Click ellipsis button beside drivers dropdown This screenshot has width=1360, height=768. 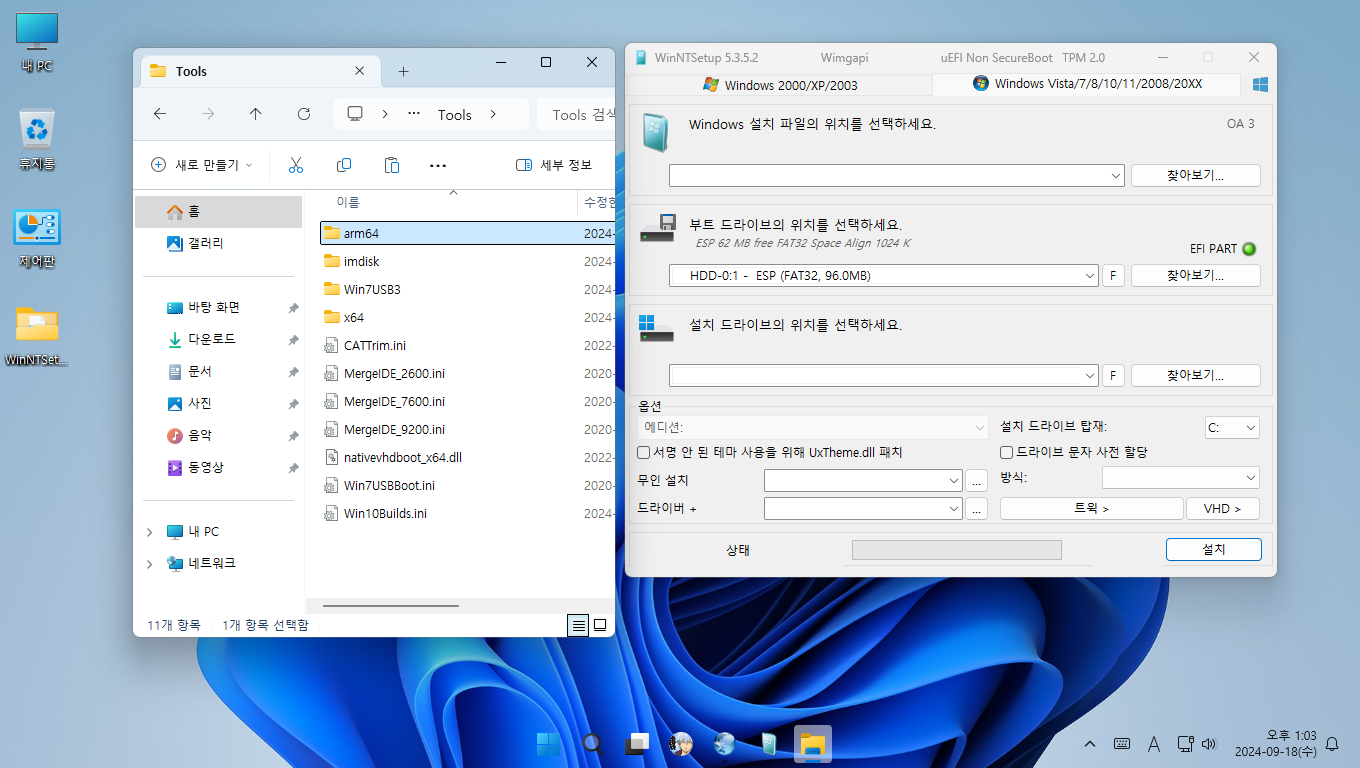click(977, 508)
